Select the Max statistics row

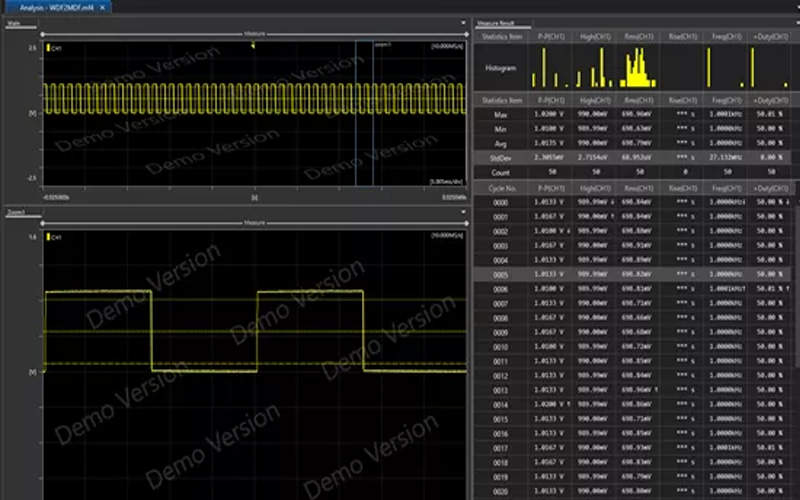pyautogui.click(x=633, y=114)
